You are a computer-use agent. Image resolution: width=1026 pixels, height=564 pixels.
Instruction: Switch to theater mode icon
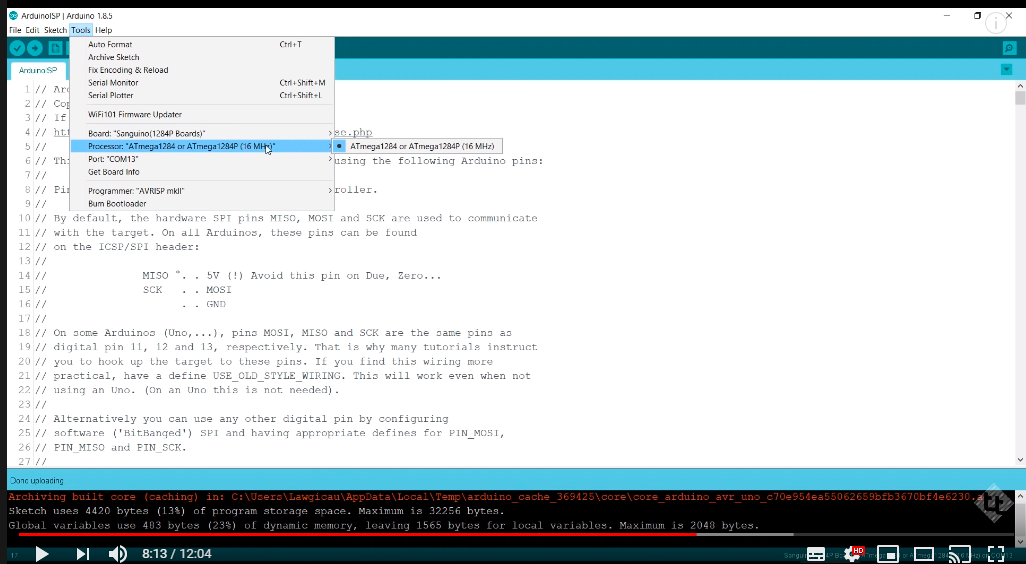coord(923,554)
